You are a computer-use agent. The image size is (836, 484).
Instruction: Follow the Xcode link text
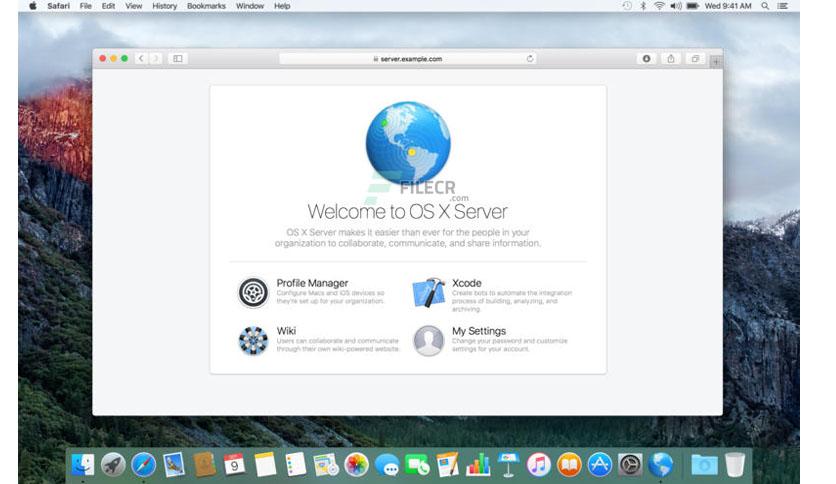[467, 283]
